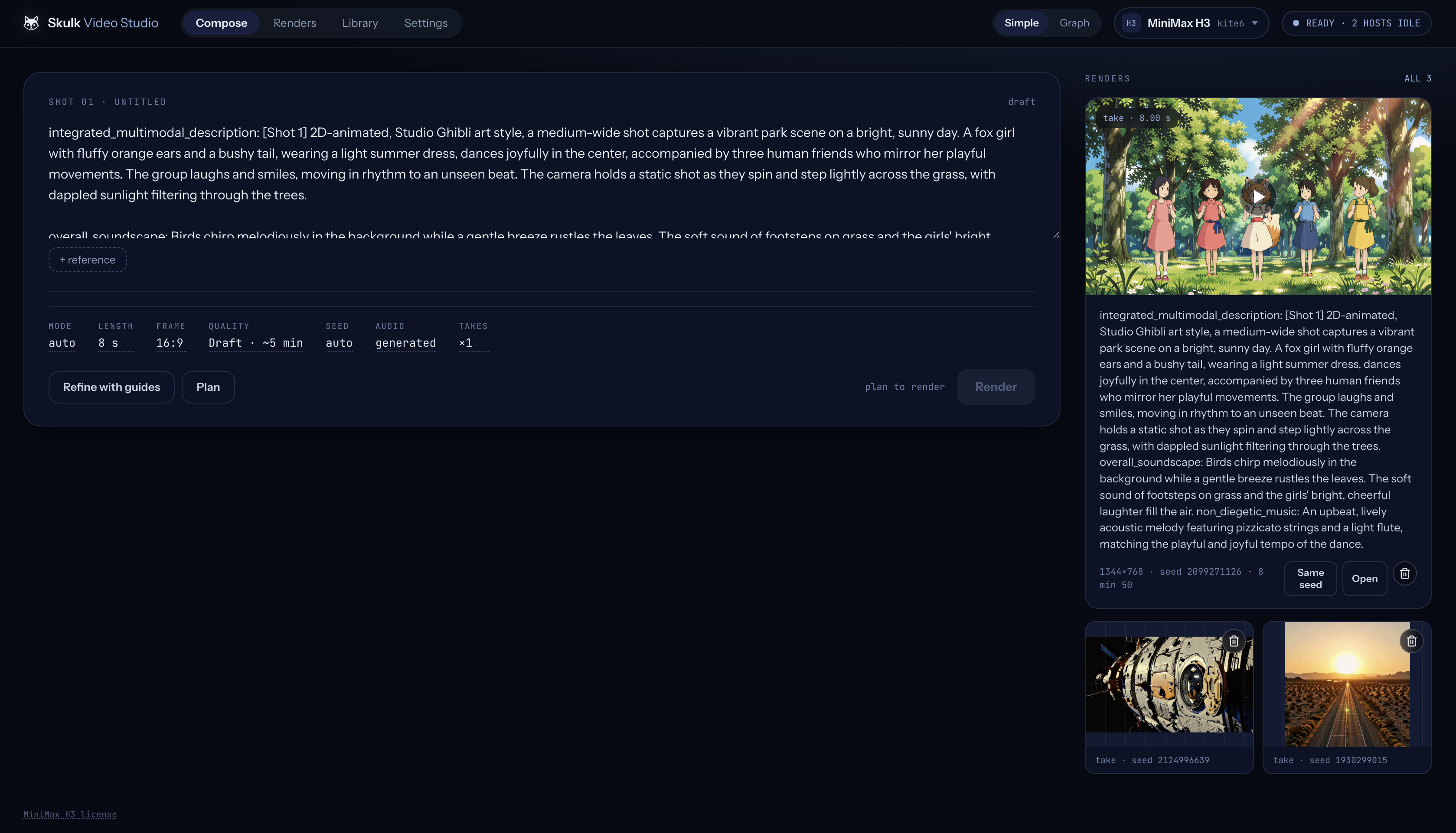Click the 'take · 8.00 s' badge
This screenshot has height=833, width=1456.
pyautogui.click(x=1136, y=118)
